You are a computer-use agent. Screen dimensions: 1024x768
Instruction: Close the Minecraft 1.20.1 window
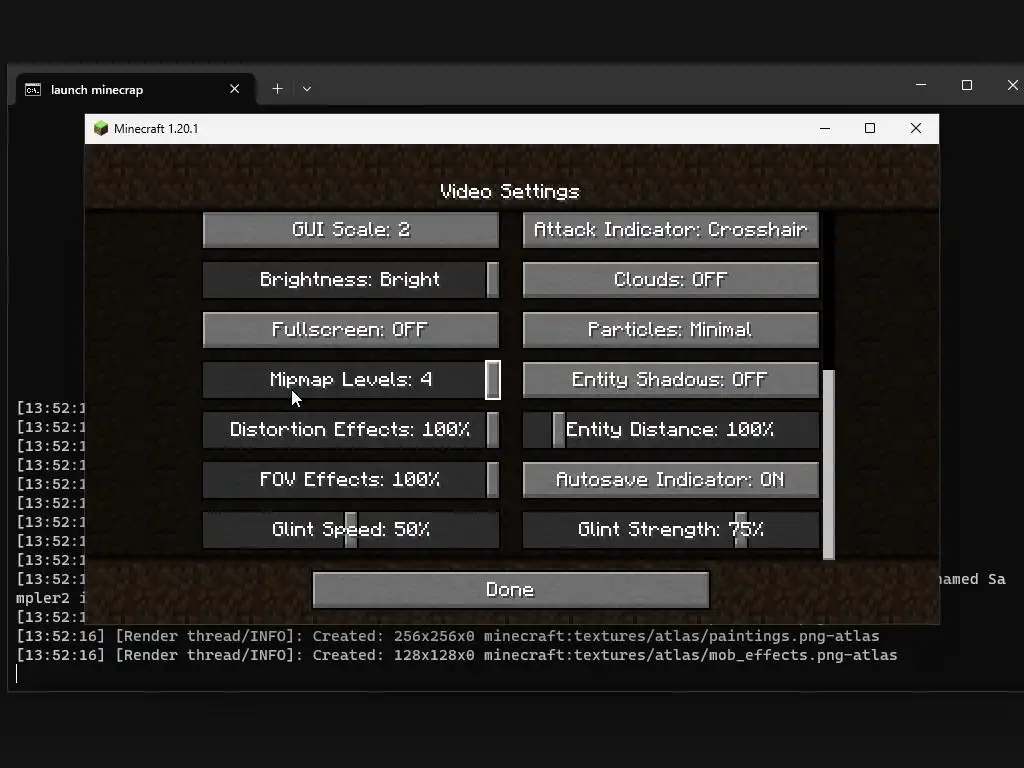[x=916, y=129]
